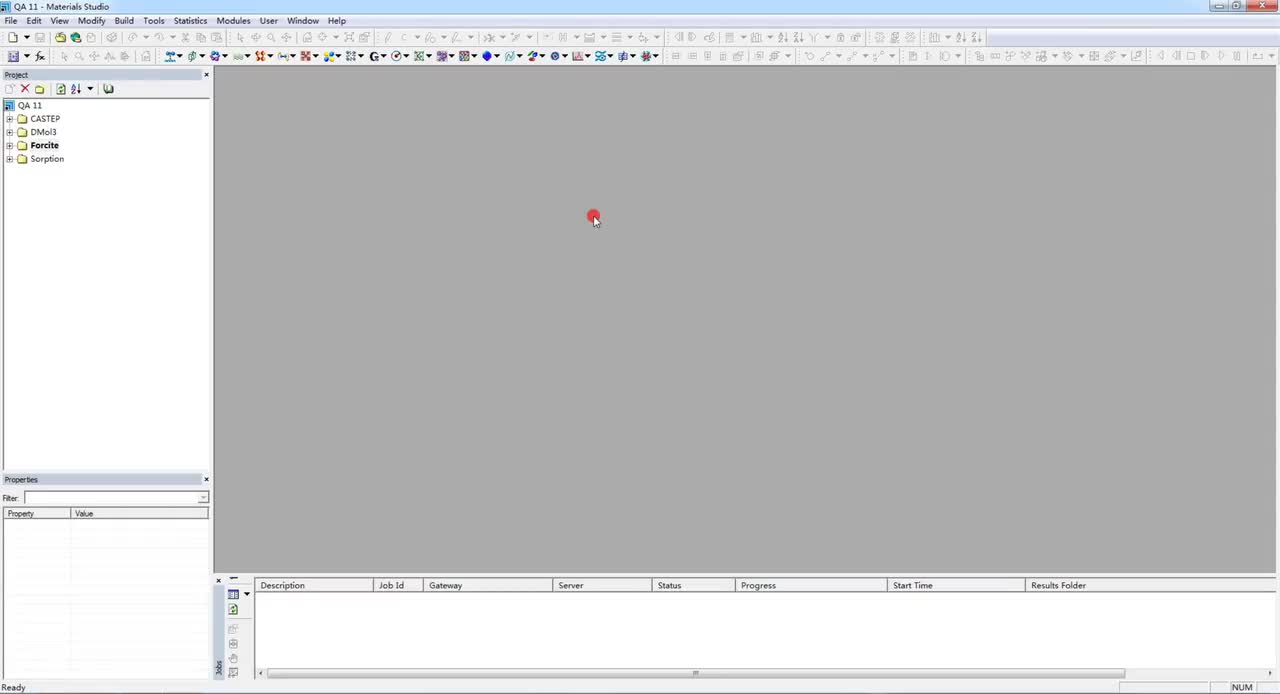Viewport: 1280px width, 694px height.
Task: Click the green globe icon in main toolbar
Action: tap(75, 37)
